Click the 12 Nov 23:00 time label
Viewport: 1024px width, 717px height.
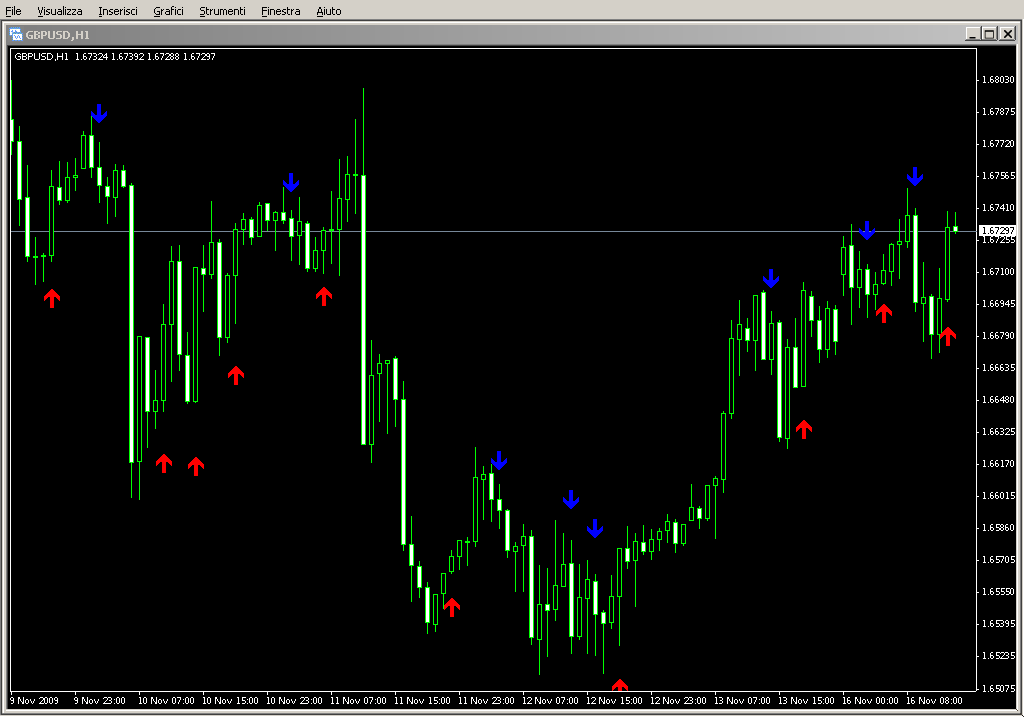pos(678,701)
